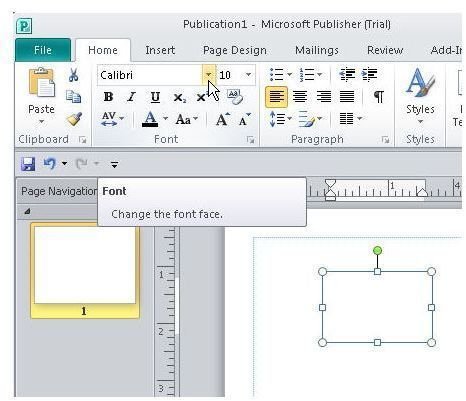Apply font color with the A icon
466x401 pixels.
pos(150,119)
